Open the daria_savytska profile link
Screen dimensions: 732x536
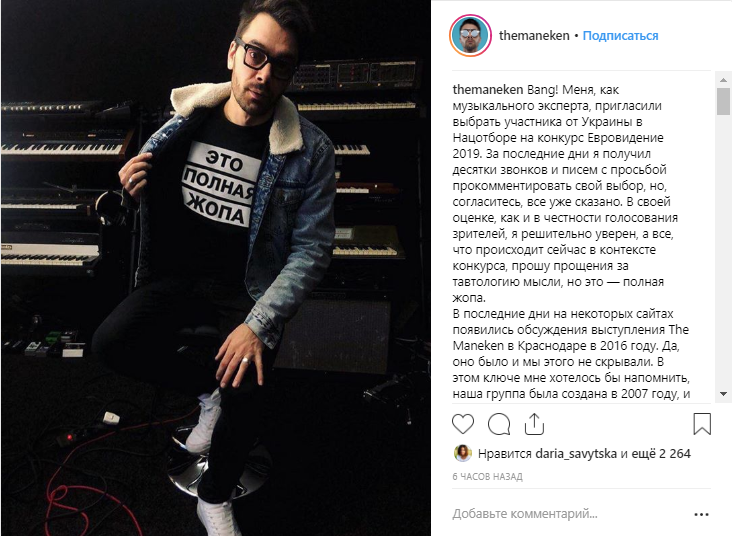point(576,454)
